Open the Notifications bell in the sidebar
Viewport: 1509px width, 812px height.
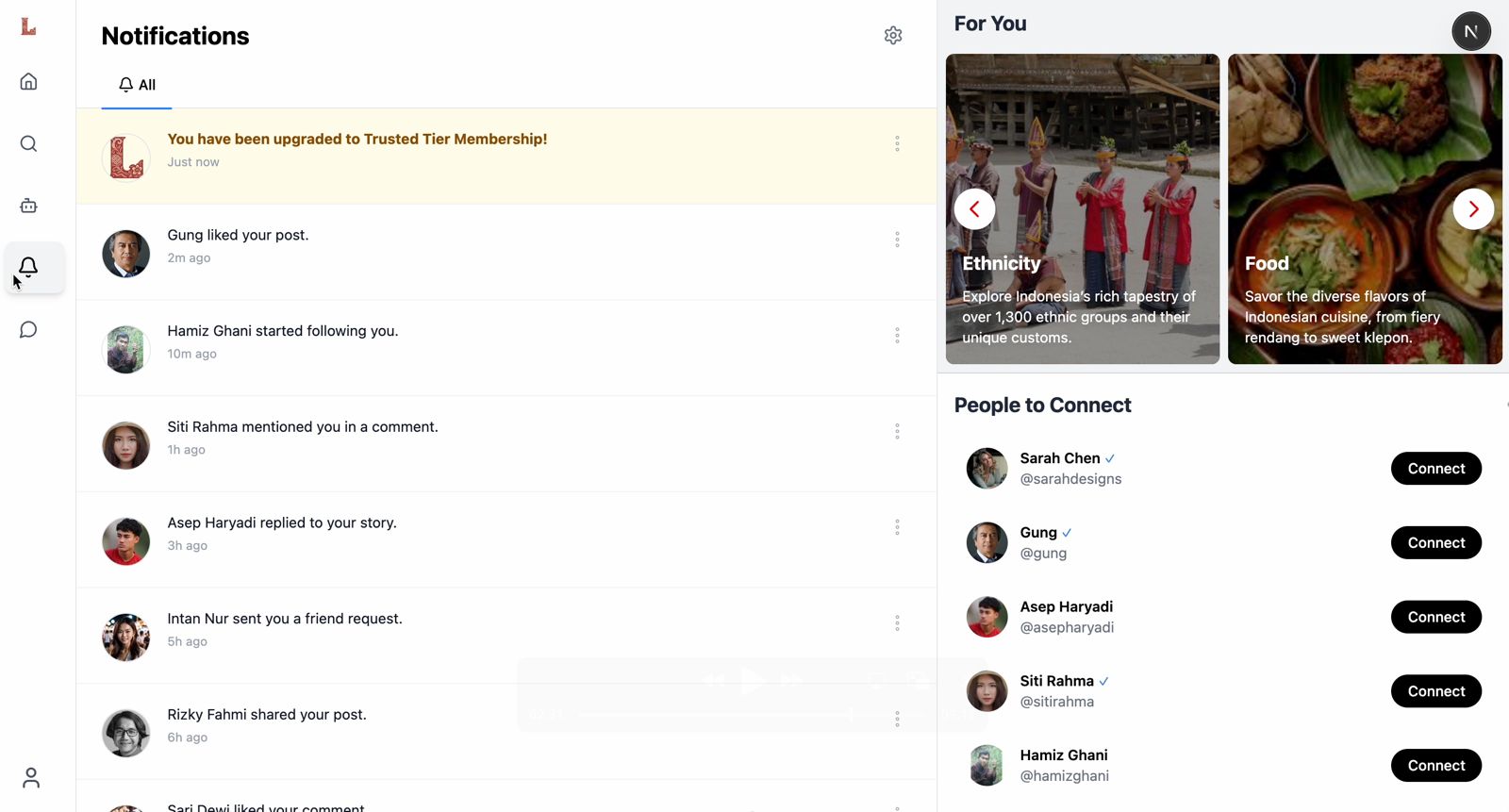pos(28,268)
